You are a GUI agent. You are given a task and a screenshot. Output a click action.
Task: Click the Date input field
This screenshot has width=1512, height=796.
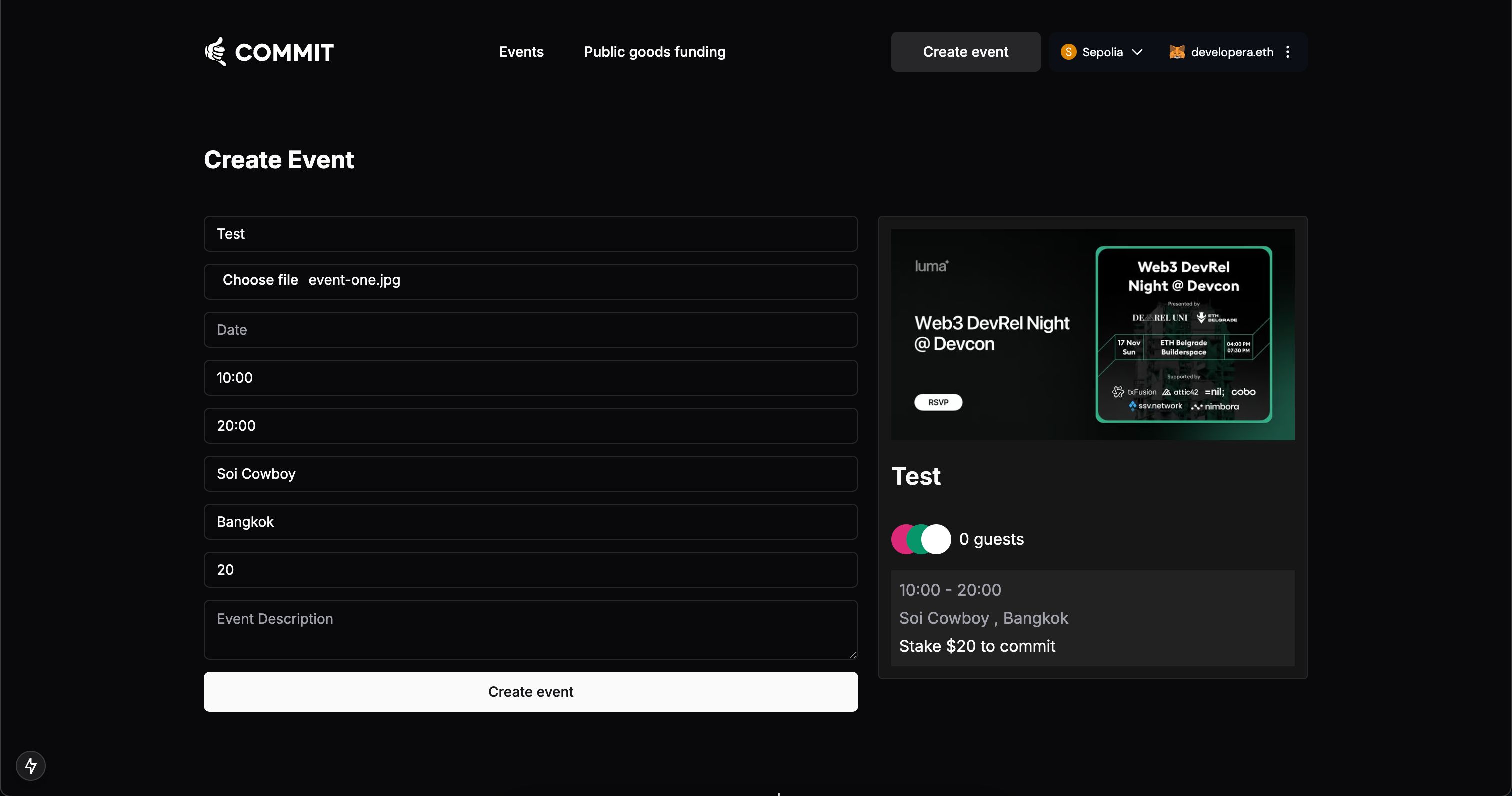click(x=531, y=330)
